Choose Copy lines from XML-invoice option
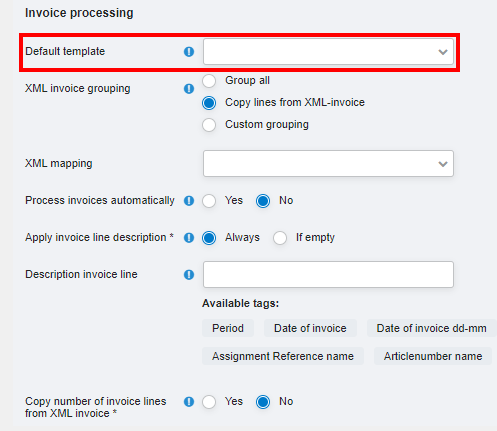This screenshot has height=431, width=497. tap(209, 103)
